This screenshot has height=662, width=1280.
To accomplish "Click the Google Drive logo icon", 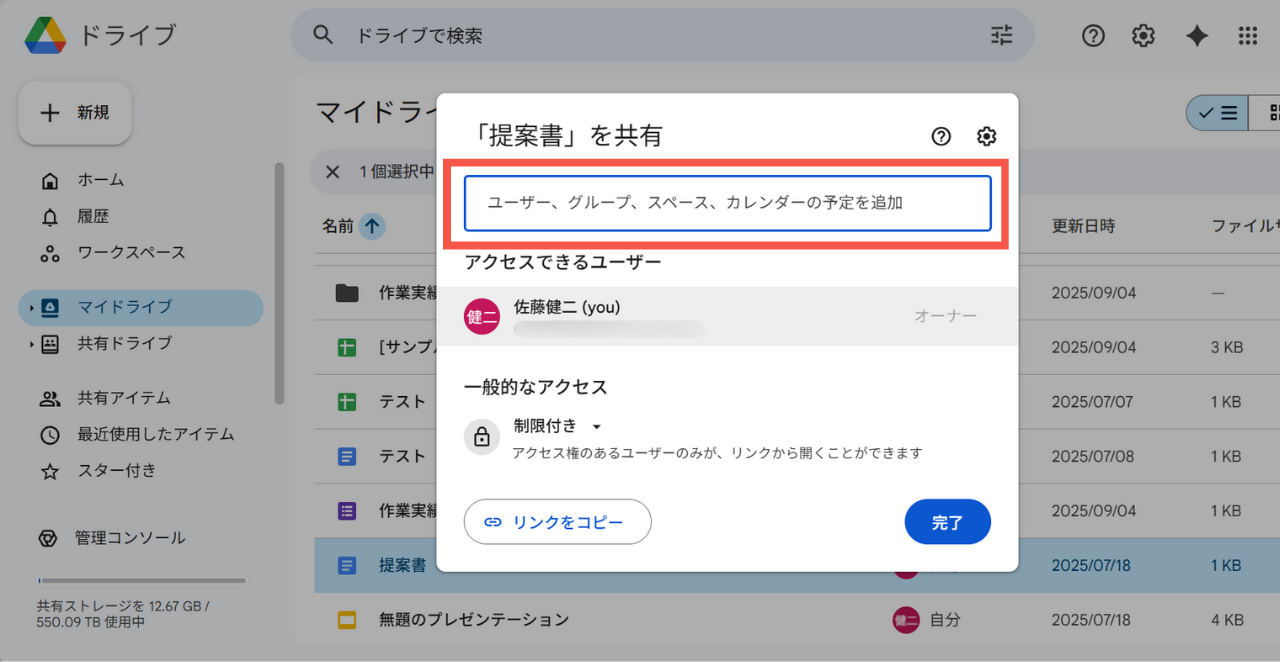I will 44,34.
